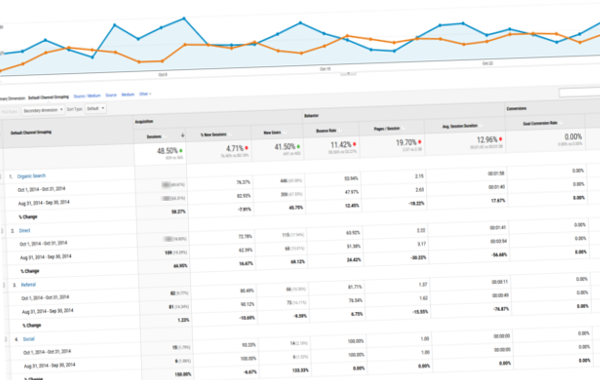Screen dimensions: 600x380
Task: Click the 4.71% new sessions summary value
Action: pos(235,148)
